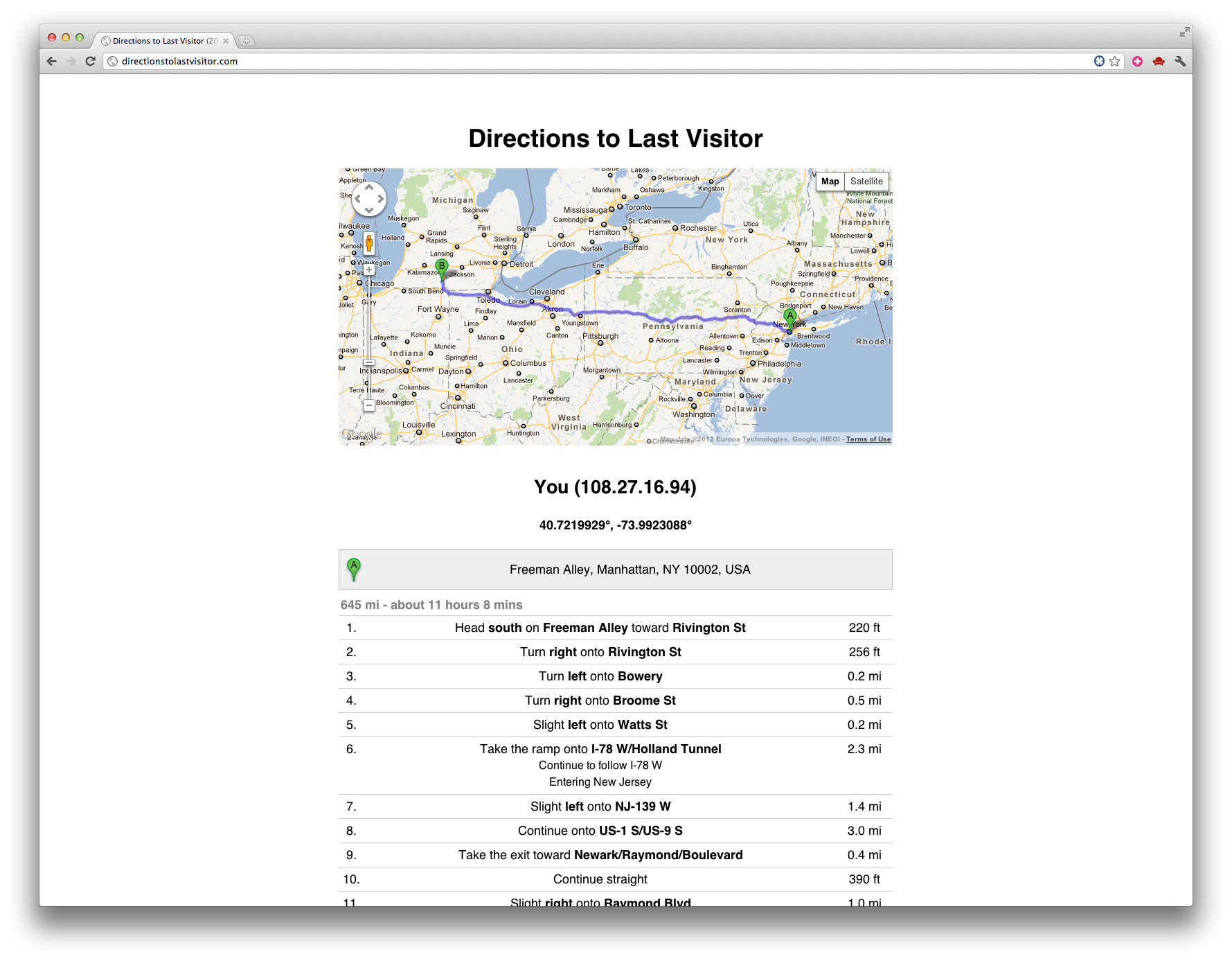Screen dimensions: 1232x961
Task: Click marker A on the map near New York
Action: (789, 321)
